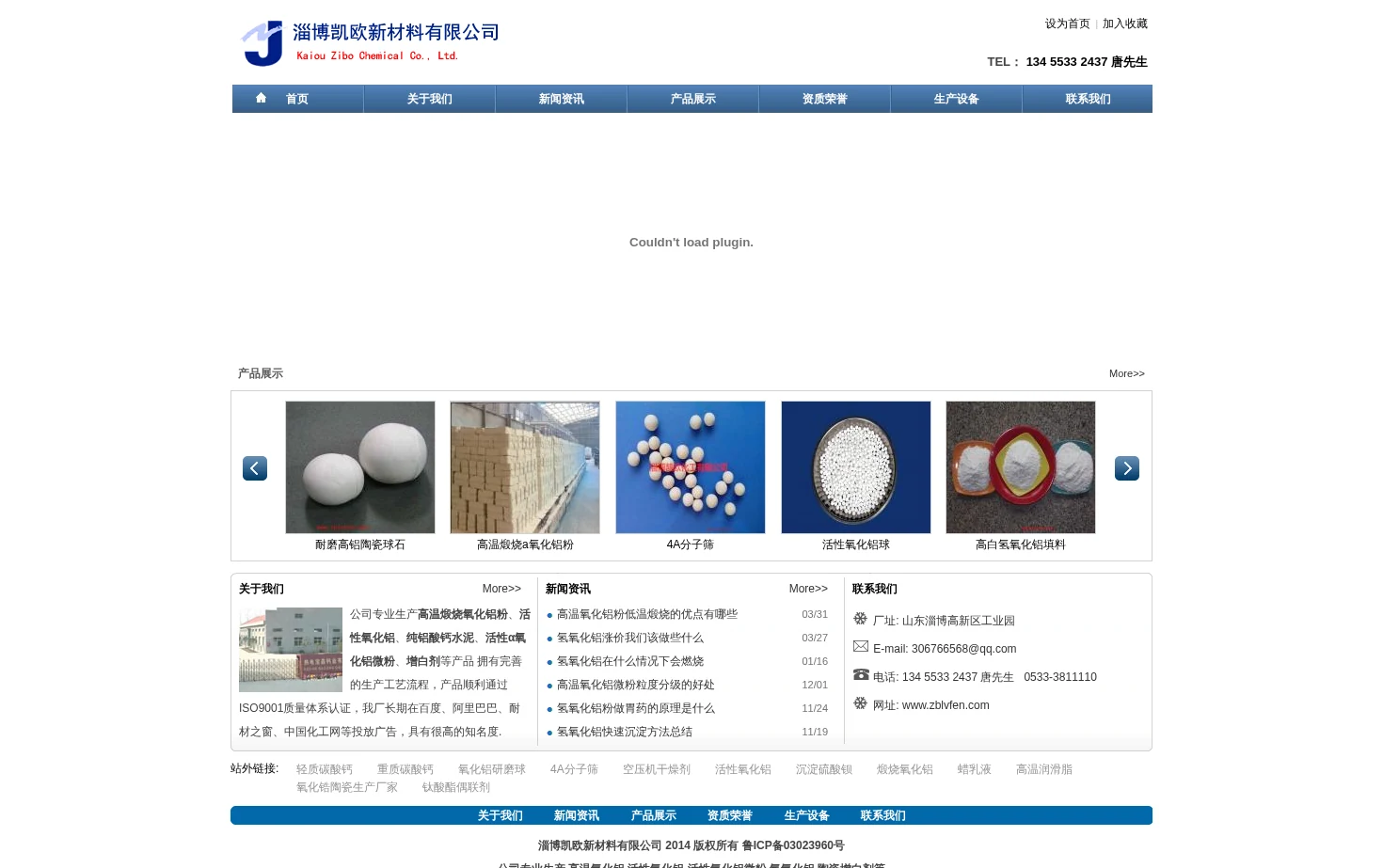
Task: Click 产品展示 in the footer bar
Action: point(654,815)
